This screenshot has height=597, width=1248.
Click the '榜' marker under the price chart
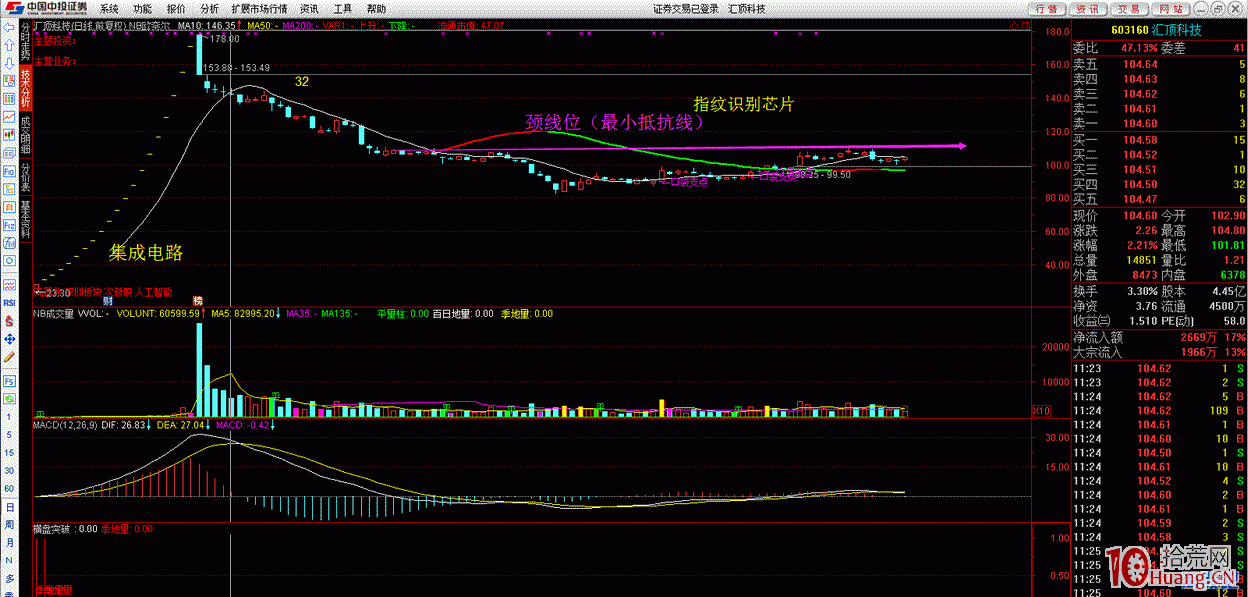(198, 301)
